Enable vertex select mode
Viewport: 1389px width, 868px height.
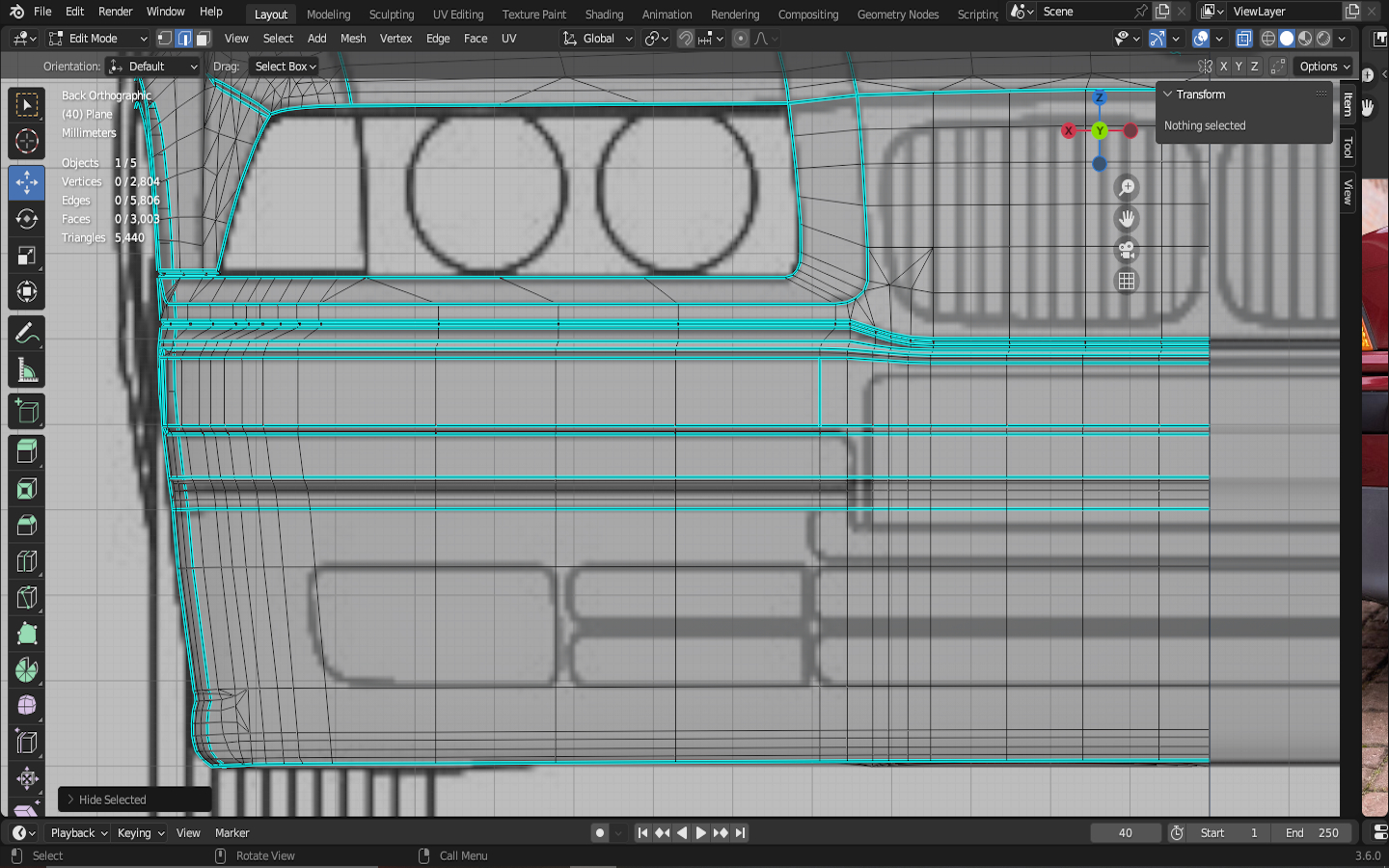click(165, 39)
